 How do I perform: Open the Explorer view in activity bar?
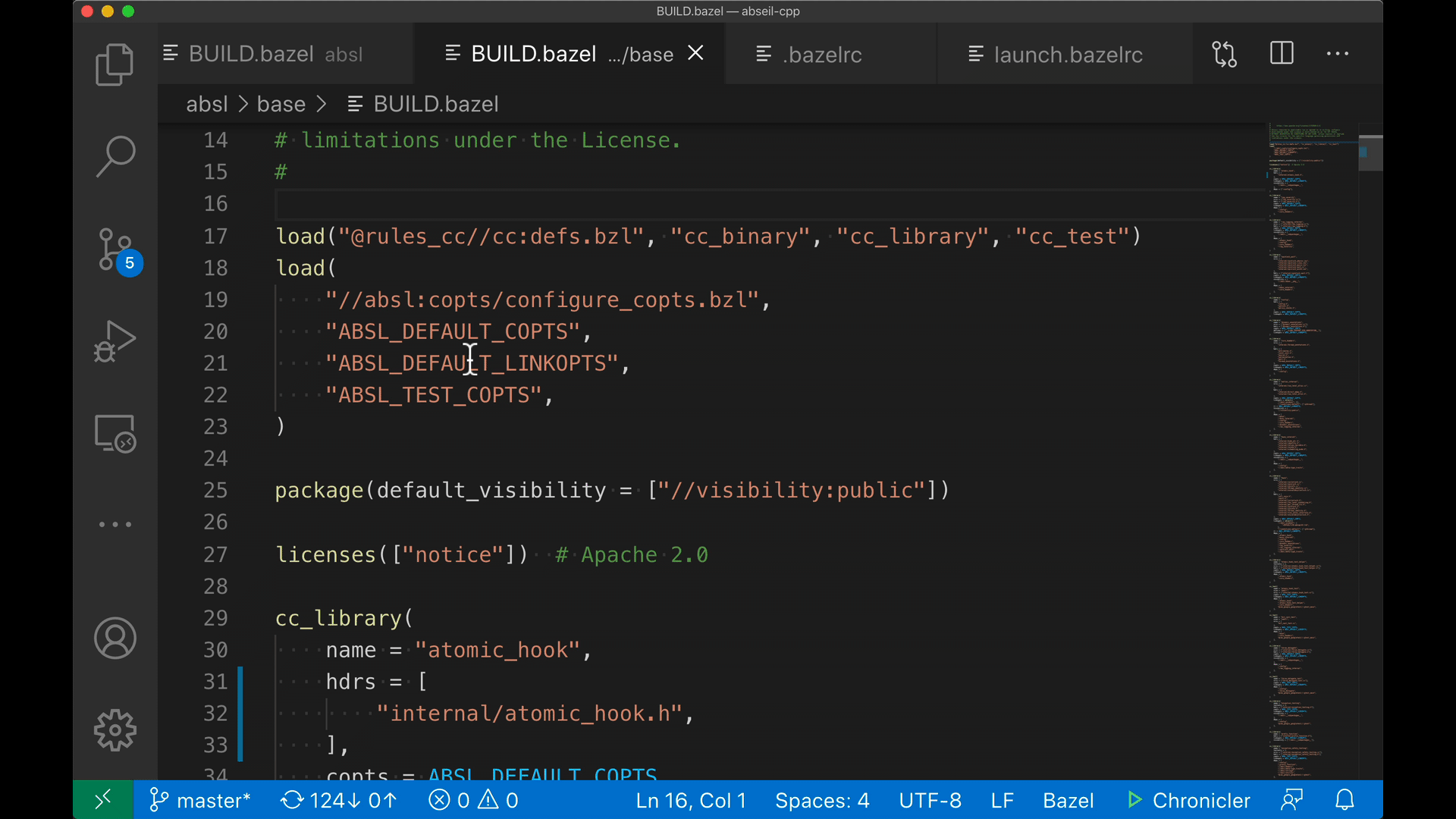115,64
